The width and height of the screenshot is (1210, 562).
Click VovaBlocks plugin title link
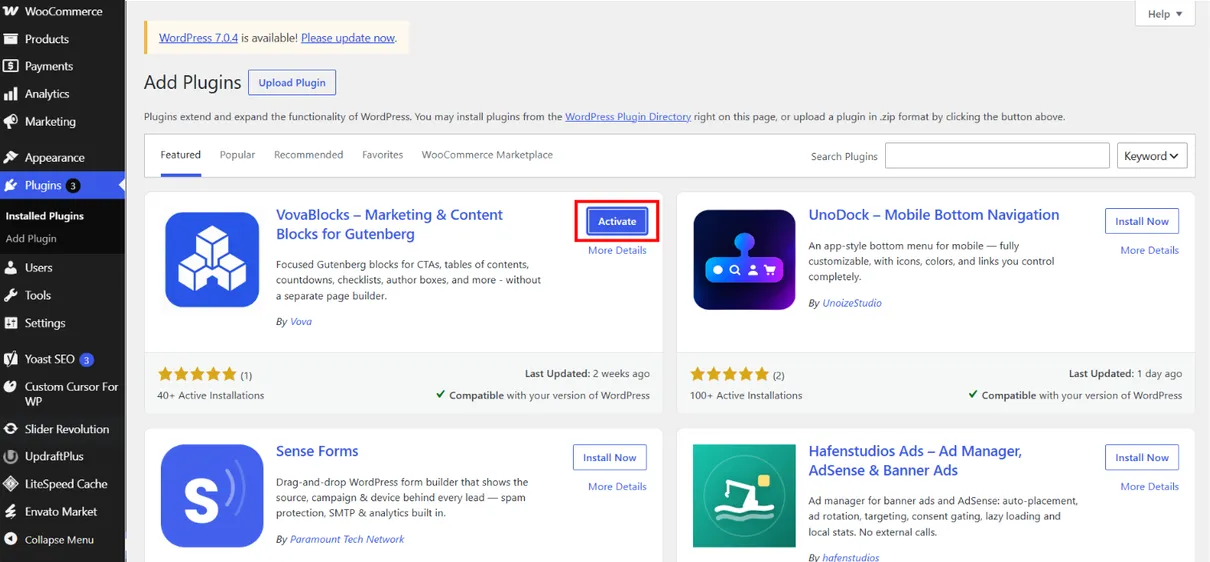click(389, 225)
